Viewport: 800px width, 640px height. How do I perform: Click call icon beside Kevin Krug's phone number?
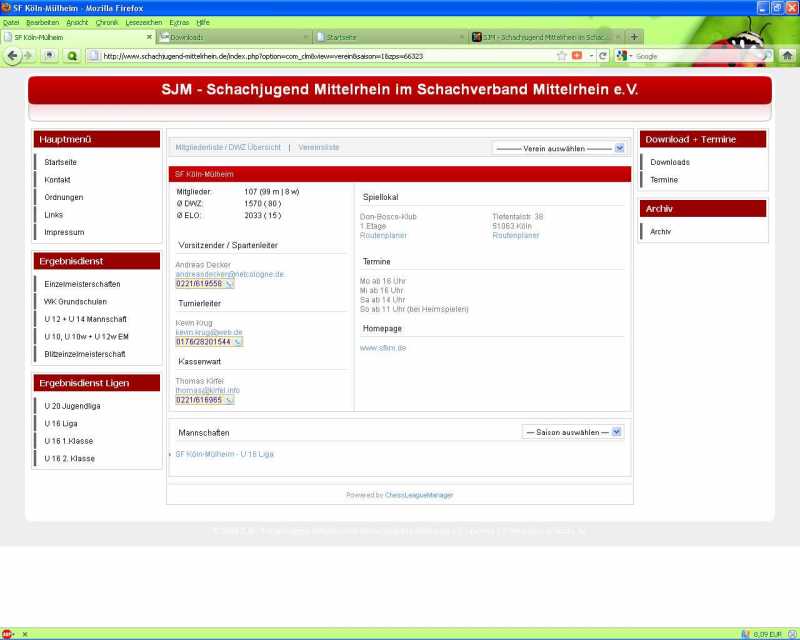click(x=236, y=342)
